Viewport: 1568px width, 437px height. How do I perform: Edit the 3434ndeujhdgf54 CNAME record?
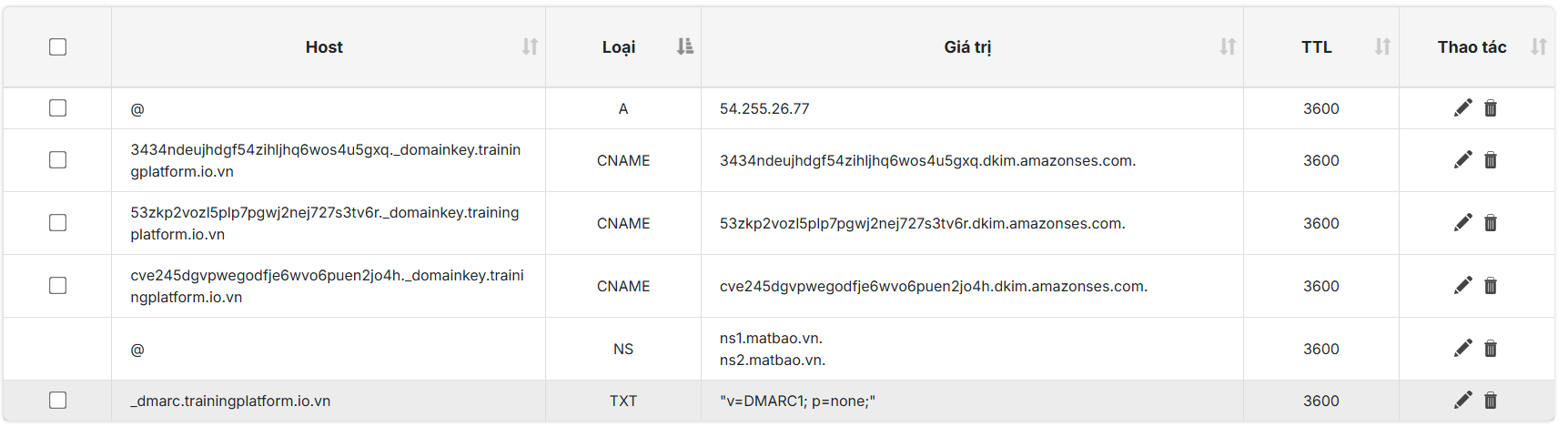pos(1462,160)
